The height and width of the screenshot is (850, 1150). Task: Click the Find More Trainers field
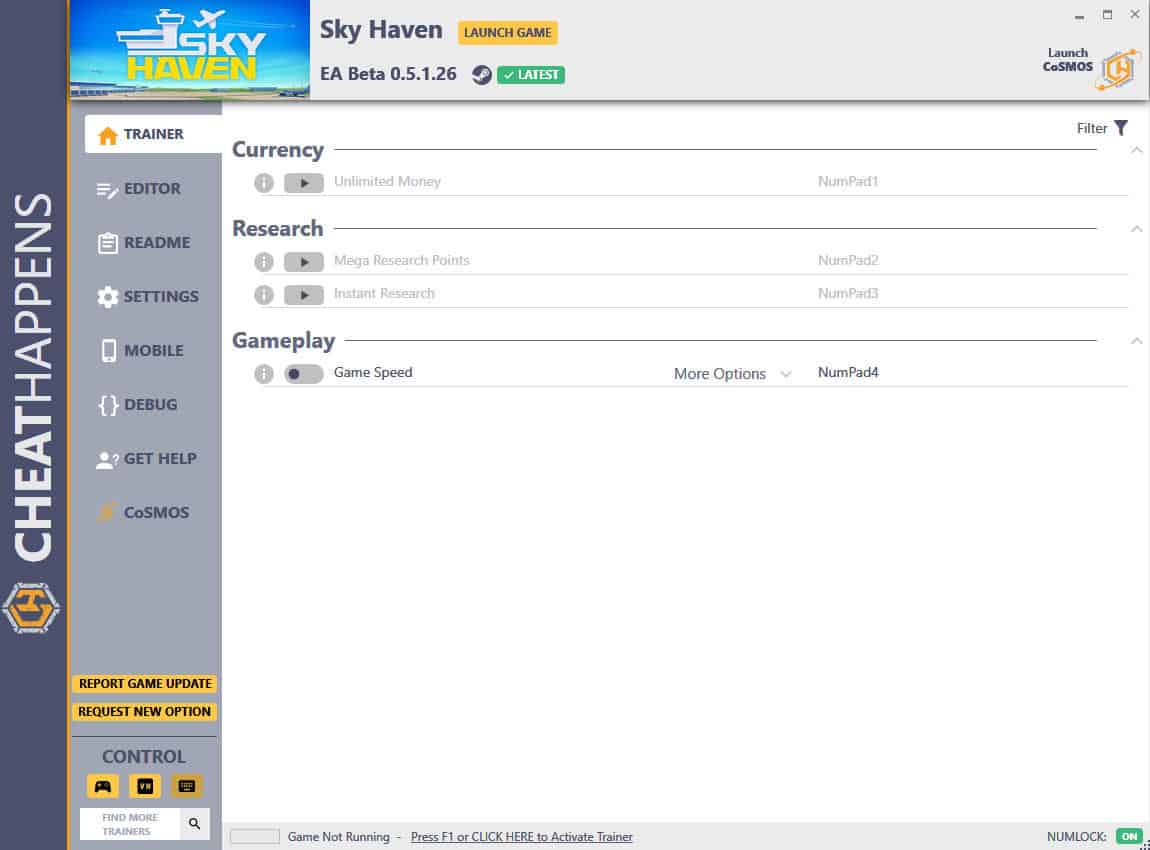[x=131, y=824]
